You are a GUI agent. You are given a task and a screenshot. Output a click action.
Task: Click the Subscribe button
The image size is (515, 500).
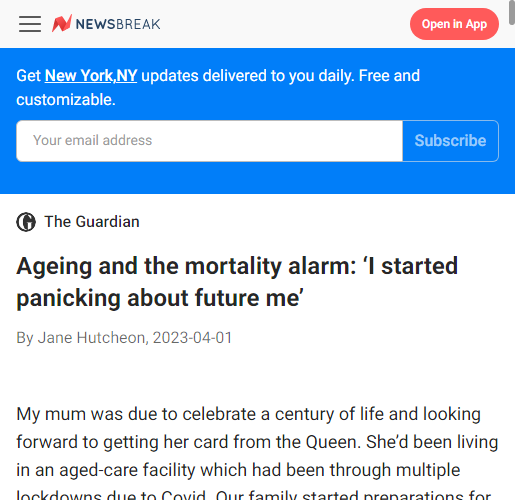[x=450, y=141]
